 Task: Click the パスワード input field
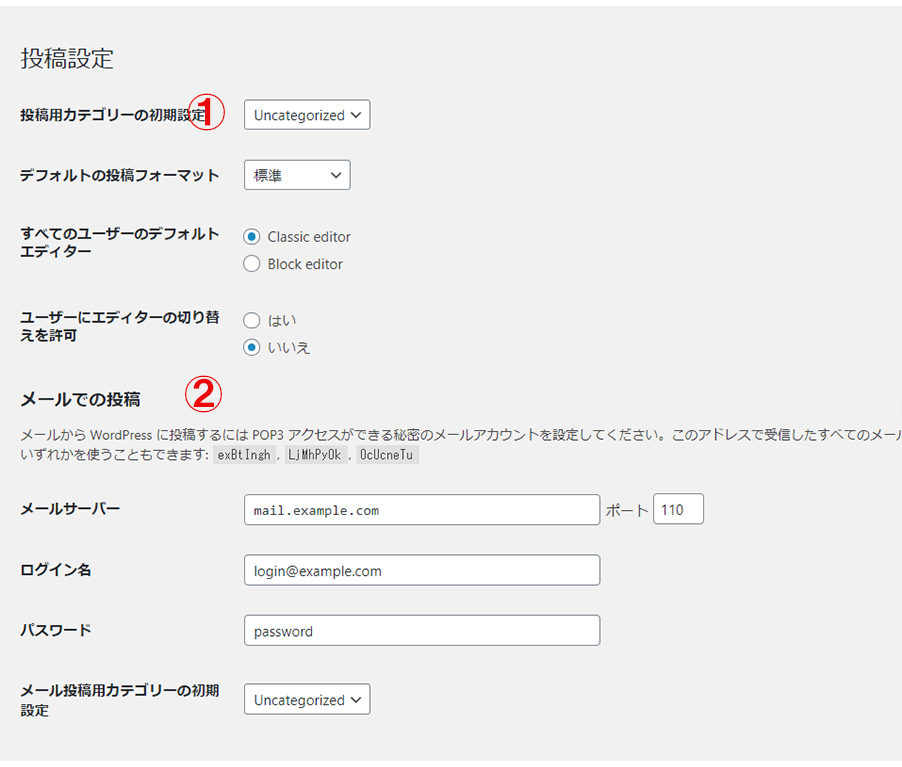click(421, 630)
